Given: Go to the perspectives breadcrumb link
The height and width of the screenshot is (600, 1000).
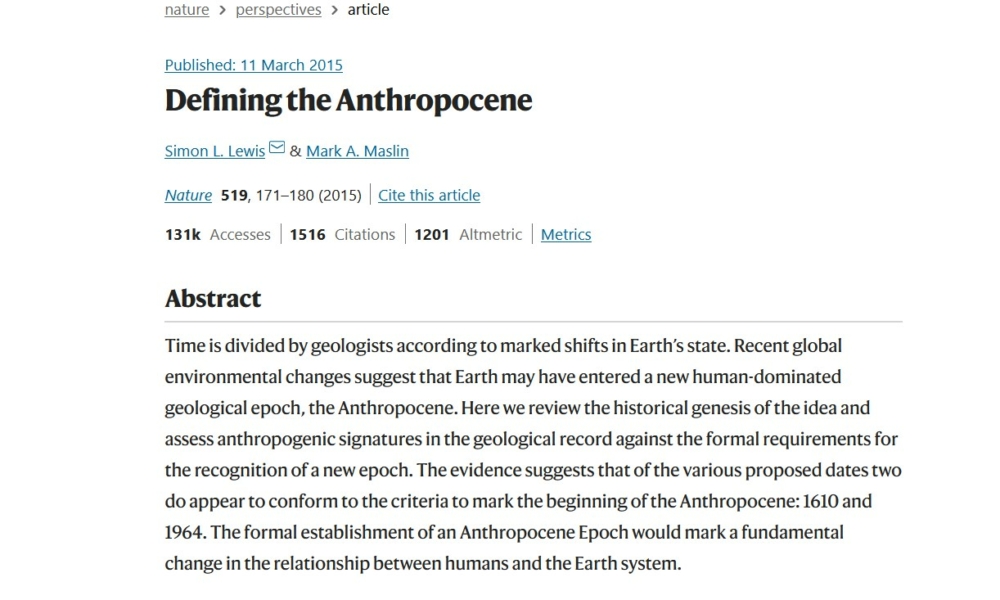Looking at the screenshot, I should click(x=278, y=10).
